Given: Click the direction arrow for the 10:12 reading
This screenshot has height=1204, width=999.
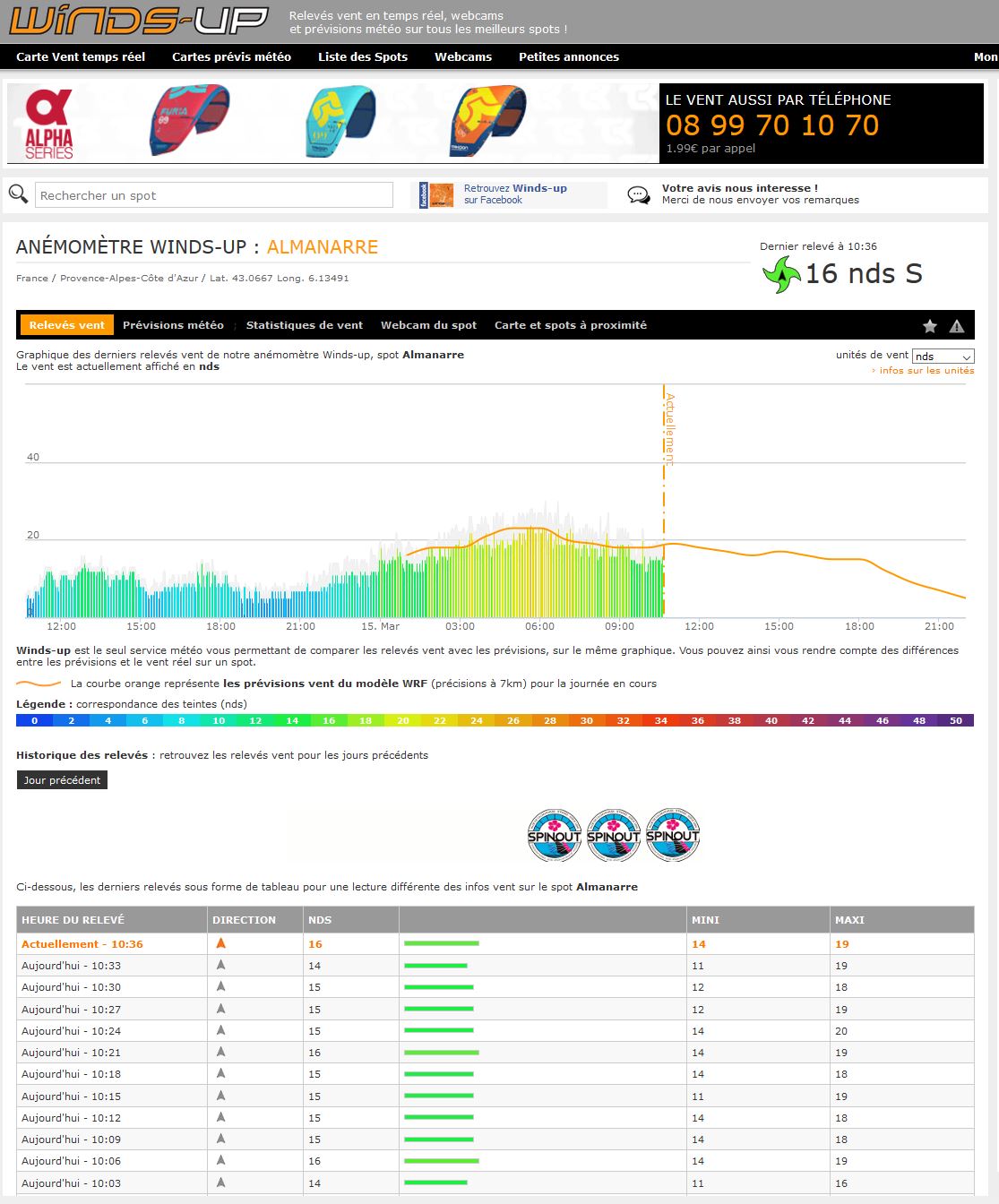Looking at the screenshot, I should click(x=220, y=1117).
